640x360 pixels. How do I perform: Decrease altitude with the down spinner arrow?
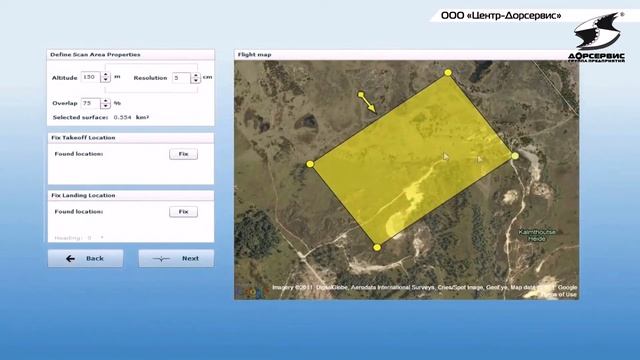pyautogui.click(x=106, y=80)
